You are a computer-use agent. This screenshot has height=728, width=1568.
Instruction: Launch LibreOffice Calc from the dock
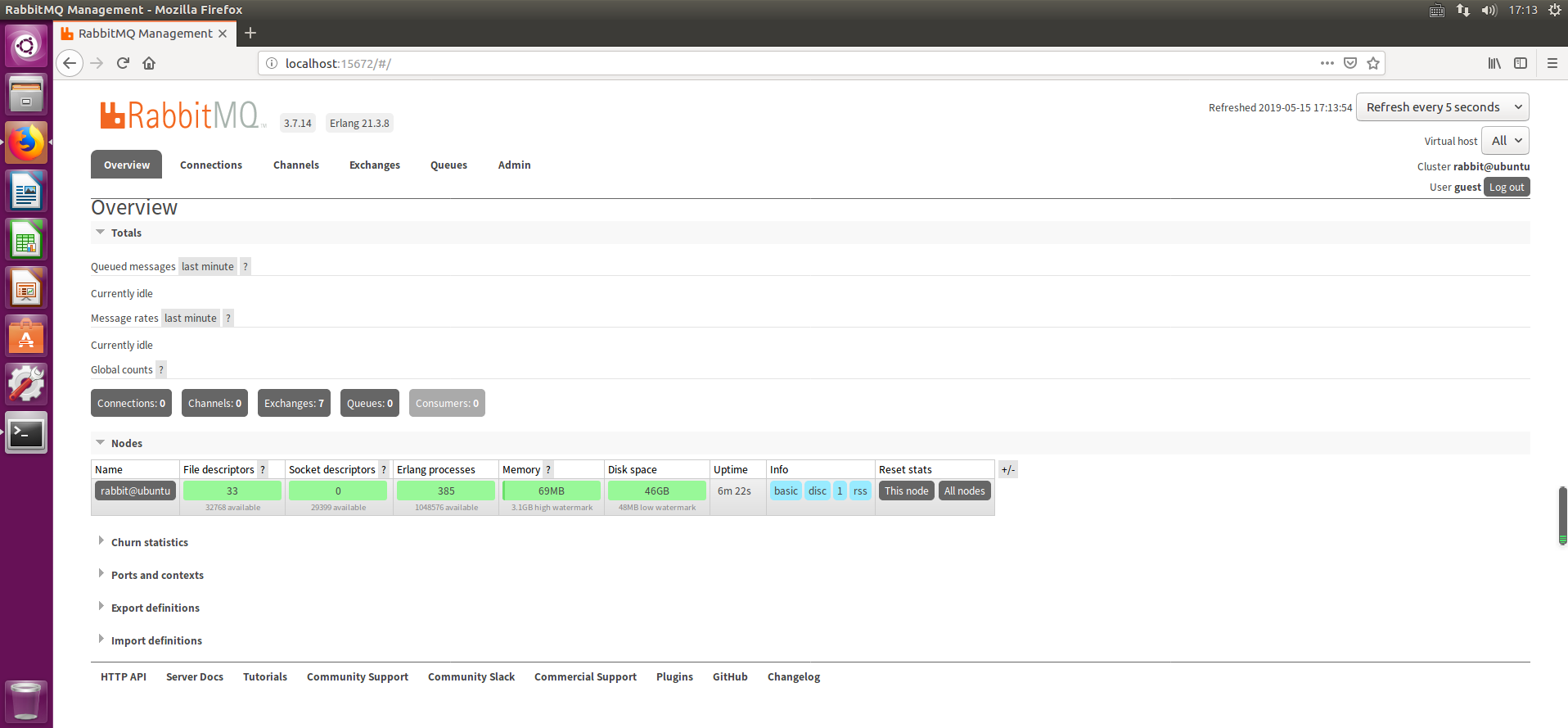(26, 239)
